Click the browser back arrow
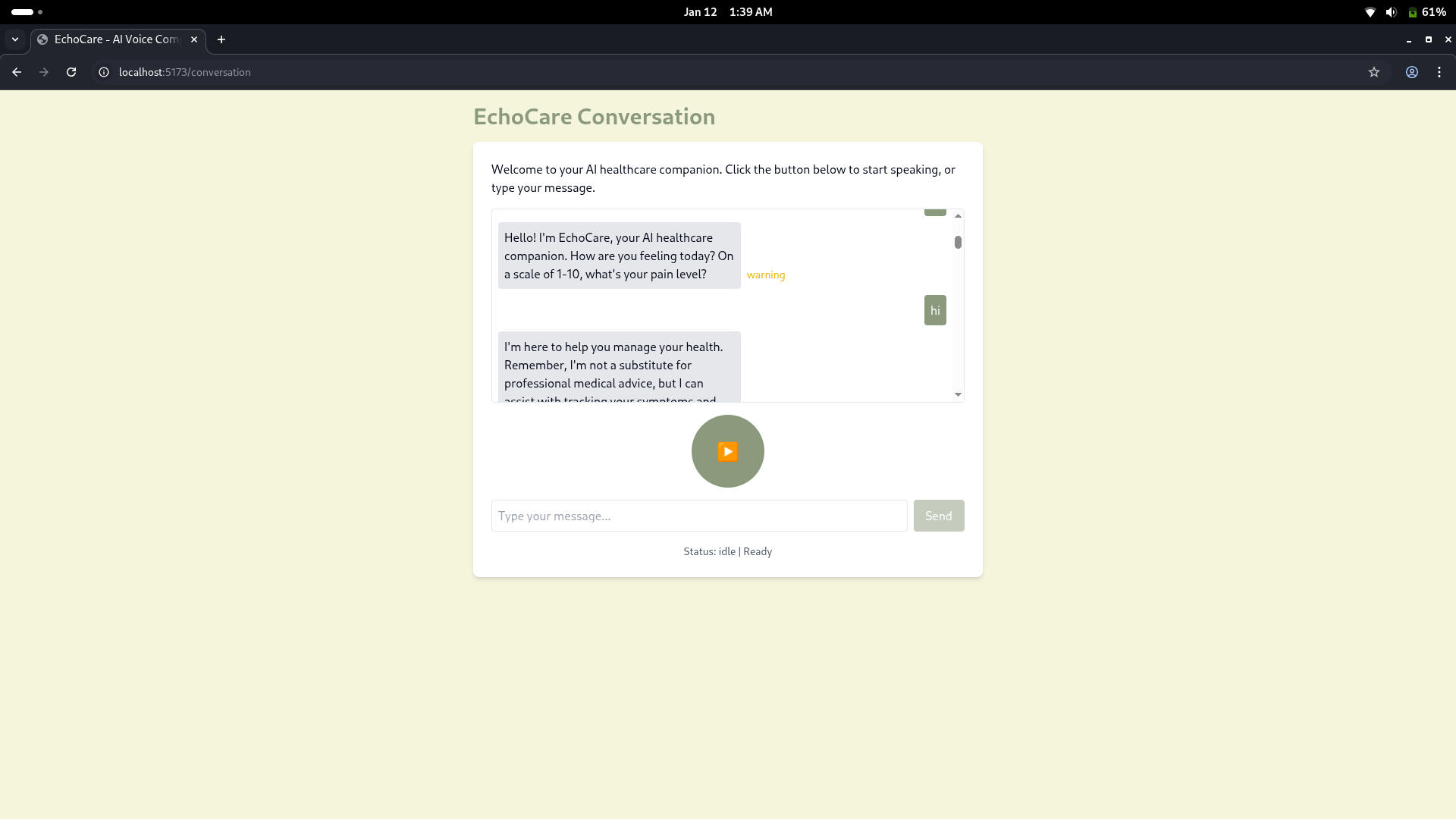Image resolution: width=1456 pixels, height=819 pixels. [x=17, y=72]
